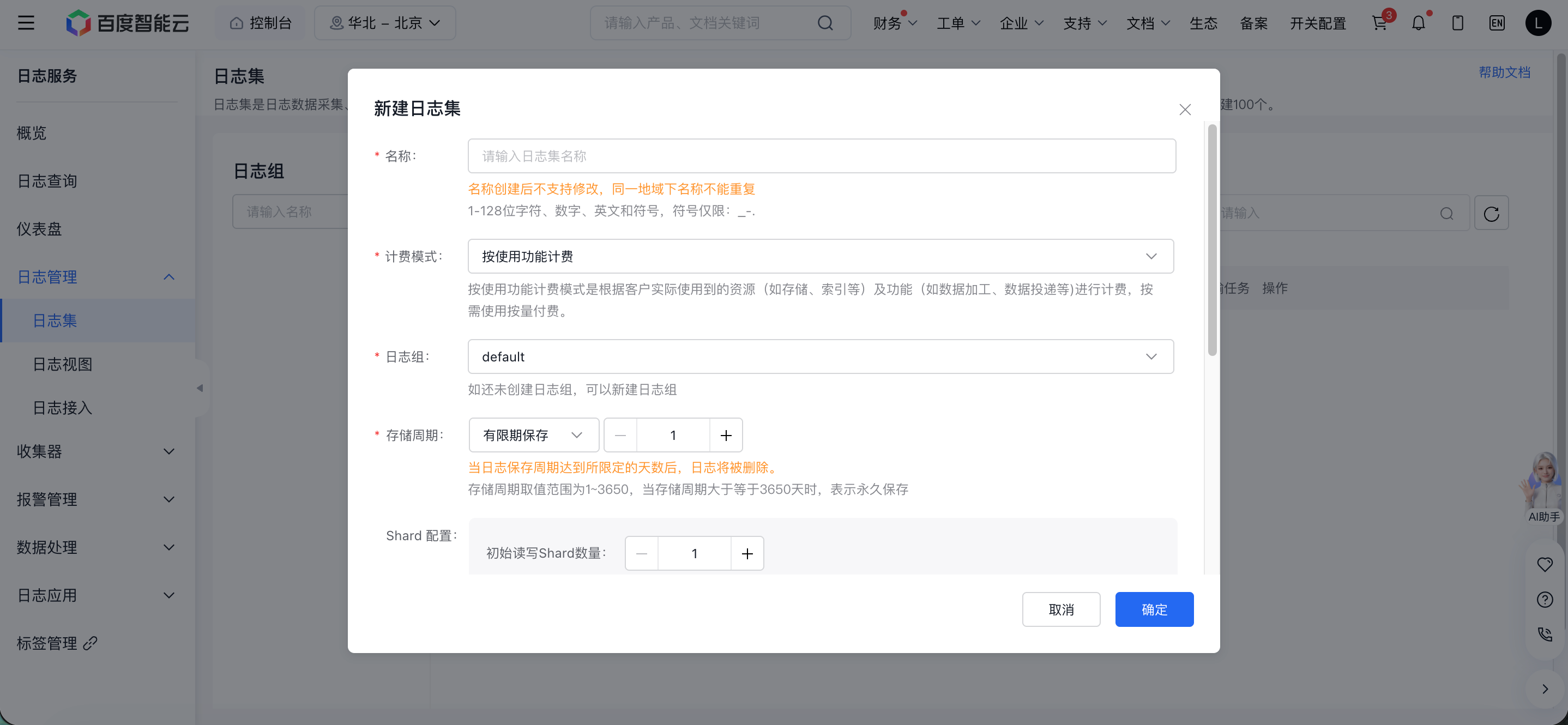Click the 取消 cancel button
This screenshot has height=725, width=1568.
(x=1061, y=609)
